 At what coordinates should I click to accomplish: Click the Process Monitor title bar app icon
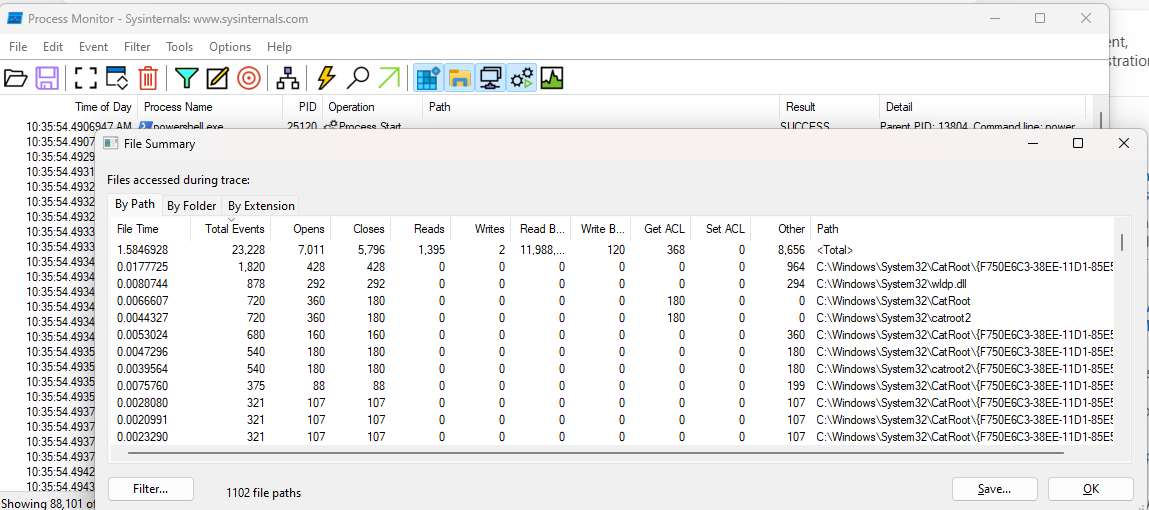14,18
